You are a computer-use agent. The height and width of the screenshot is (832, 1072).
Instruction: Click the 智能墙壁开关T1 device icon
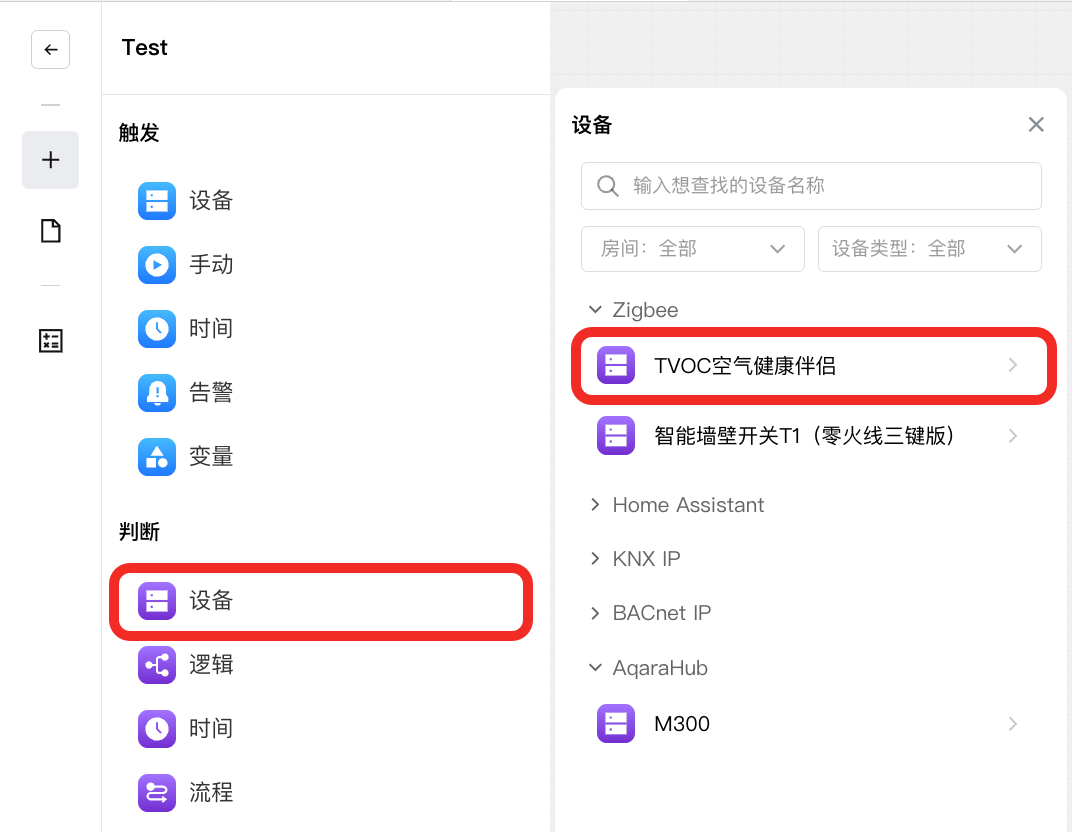(x=615, y=435)
